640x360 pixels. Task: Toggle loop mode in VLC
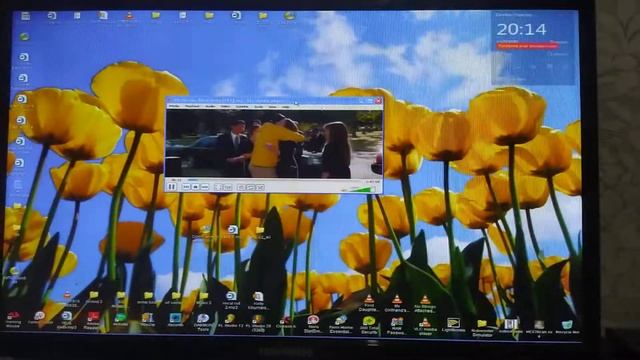coord(251,187)
